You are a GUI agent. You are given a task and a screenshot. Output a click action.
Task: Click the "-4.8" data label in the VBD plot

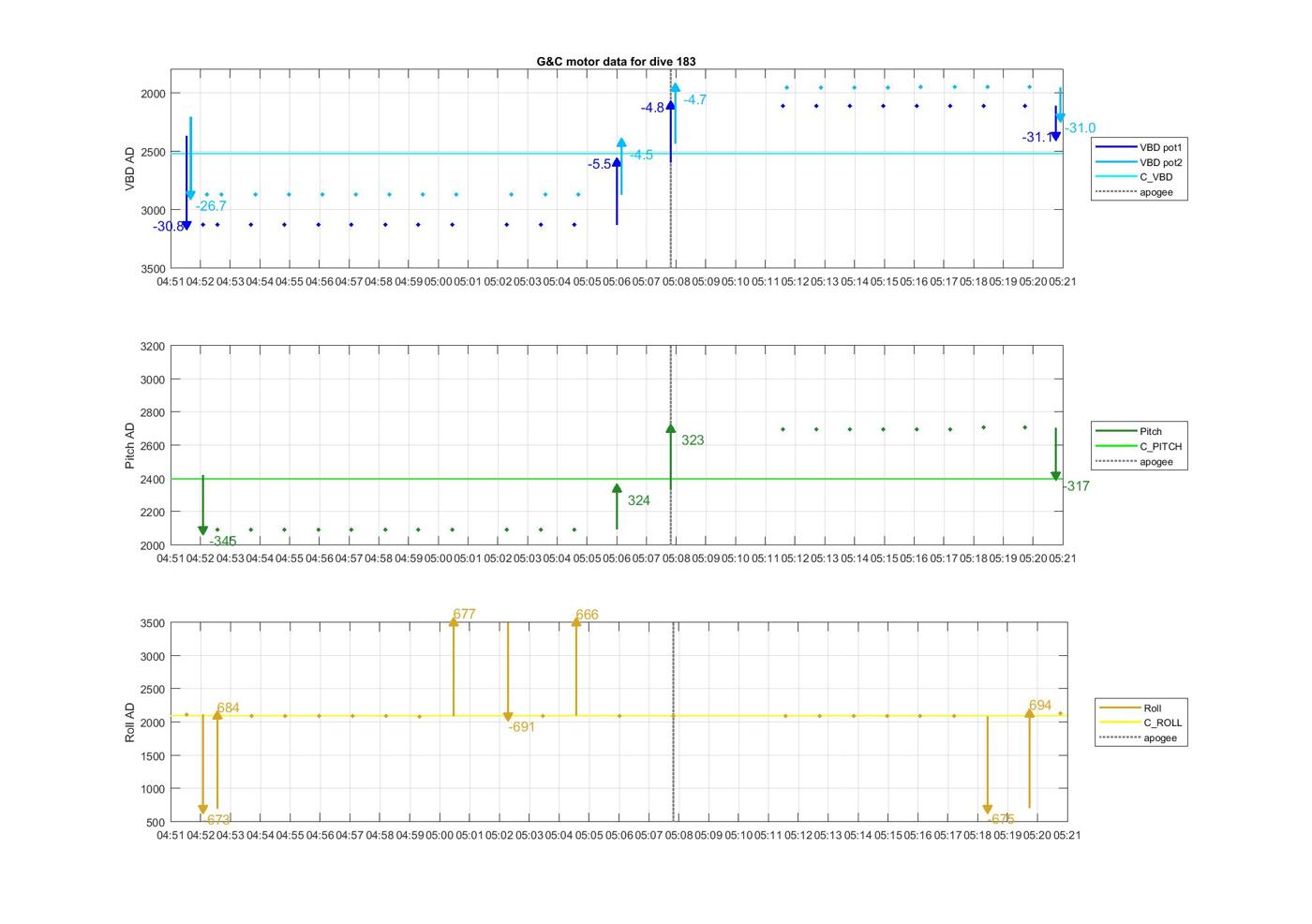pyautogui.click(x=652, y=108)
